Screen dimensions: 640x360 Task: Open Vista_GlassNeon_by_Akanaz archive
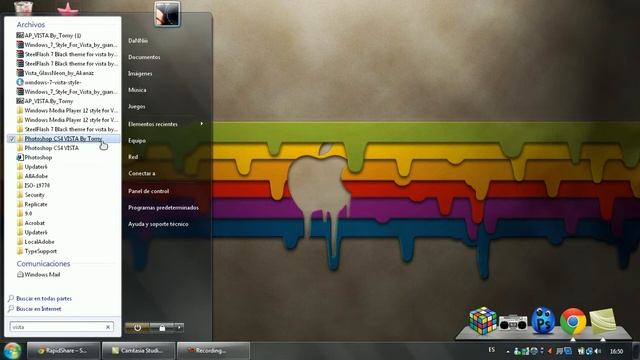pos(55,73)
